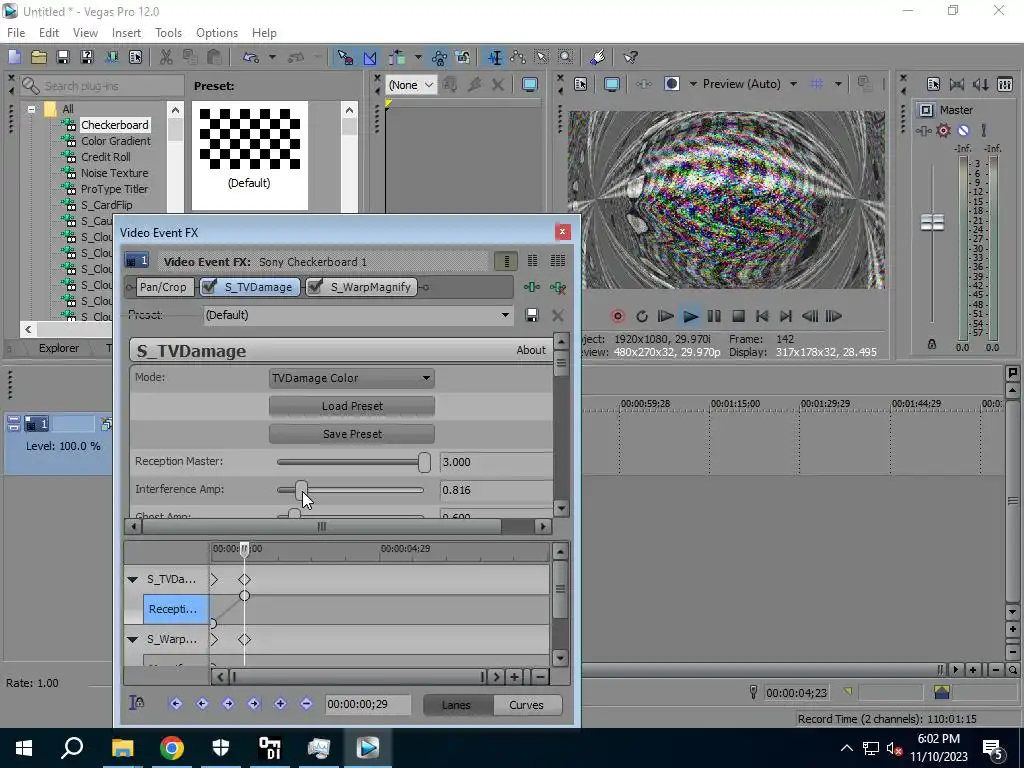Save the project with the floppy disk icon

pos(63,57)
